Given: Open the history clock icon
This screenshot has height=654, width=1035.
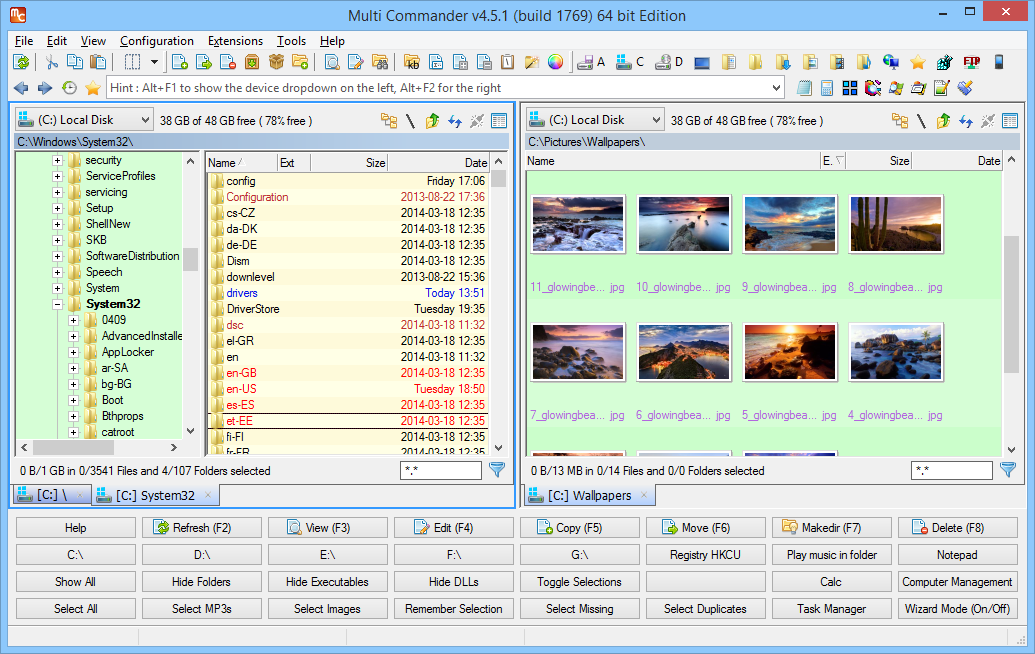Looking at the screenshot, I should click(x=69, y=88).
